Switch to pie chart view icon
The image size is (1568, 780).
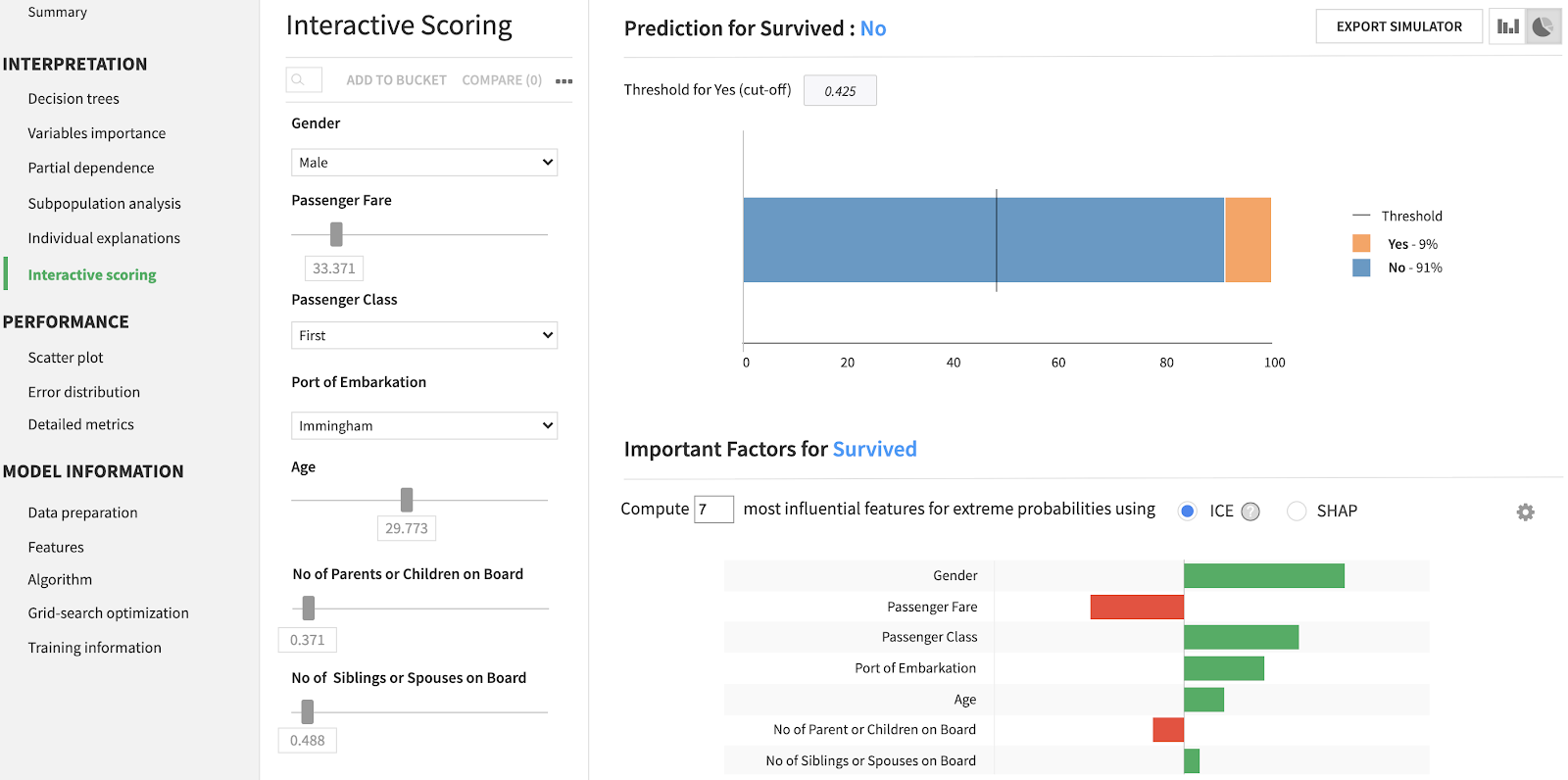[1543, 26]
